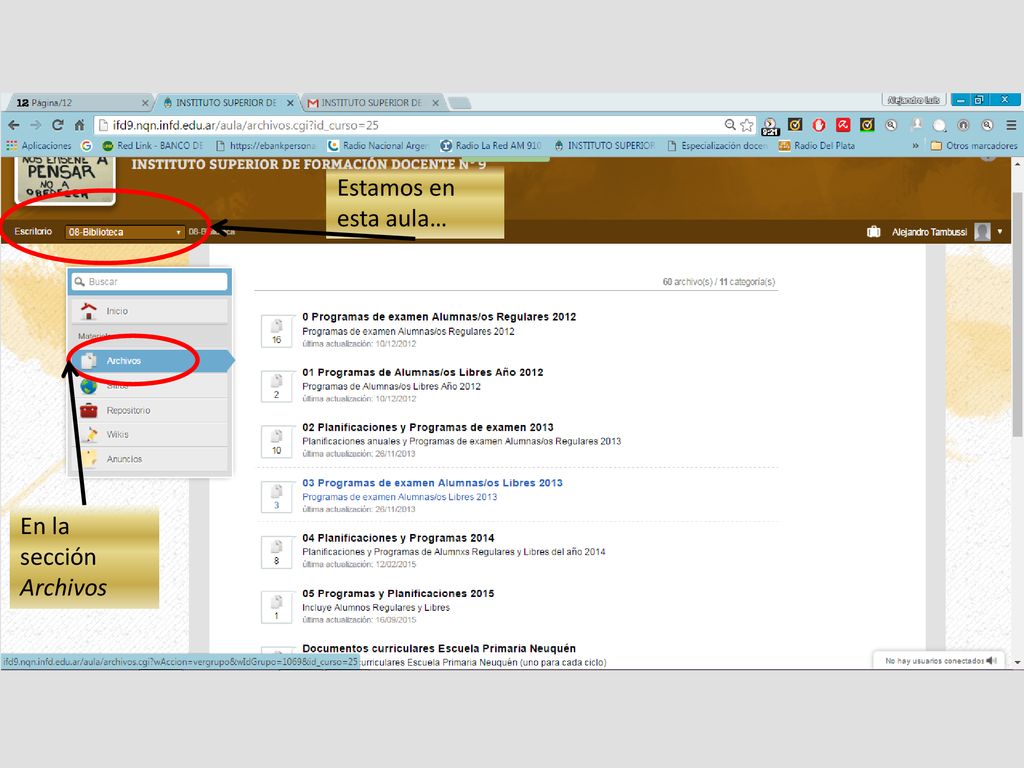Go to Inicio in the sidebar
Screen dimensions: 1024x768
click(150, 311)
